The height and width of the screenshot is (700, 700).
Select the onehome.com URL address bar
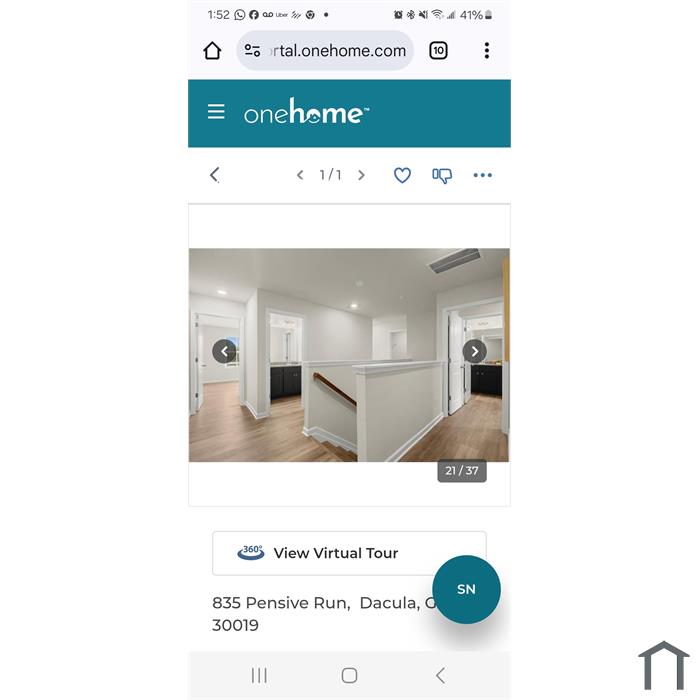pyautogui.click(x=325, y=50)
